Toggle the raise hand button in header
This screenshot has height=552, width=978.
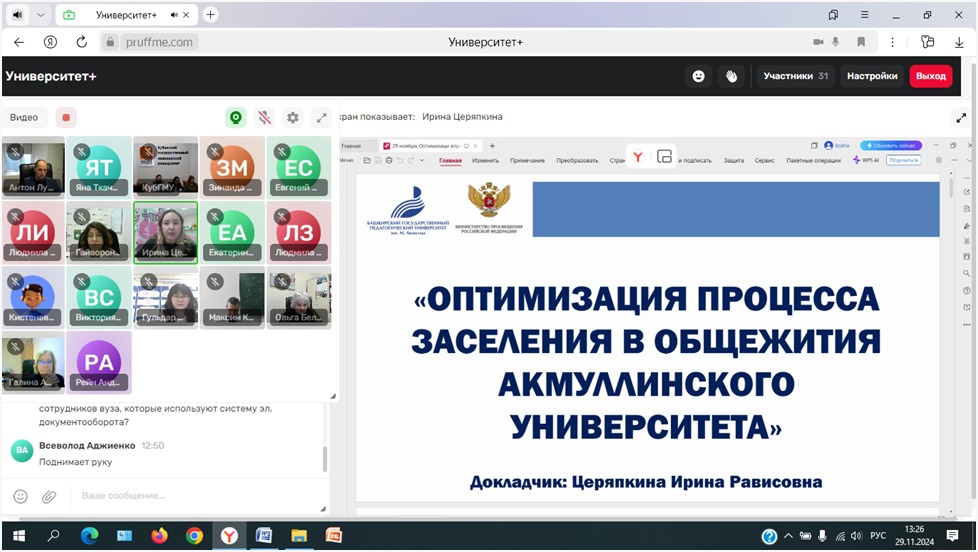point(731,76)
